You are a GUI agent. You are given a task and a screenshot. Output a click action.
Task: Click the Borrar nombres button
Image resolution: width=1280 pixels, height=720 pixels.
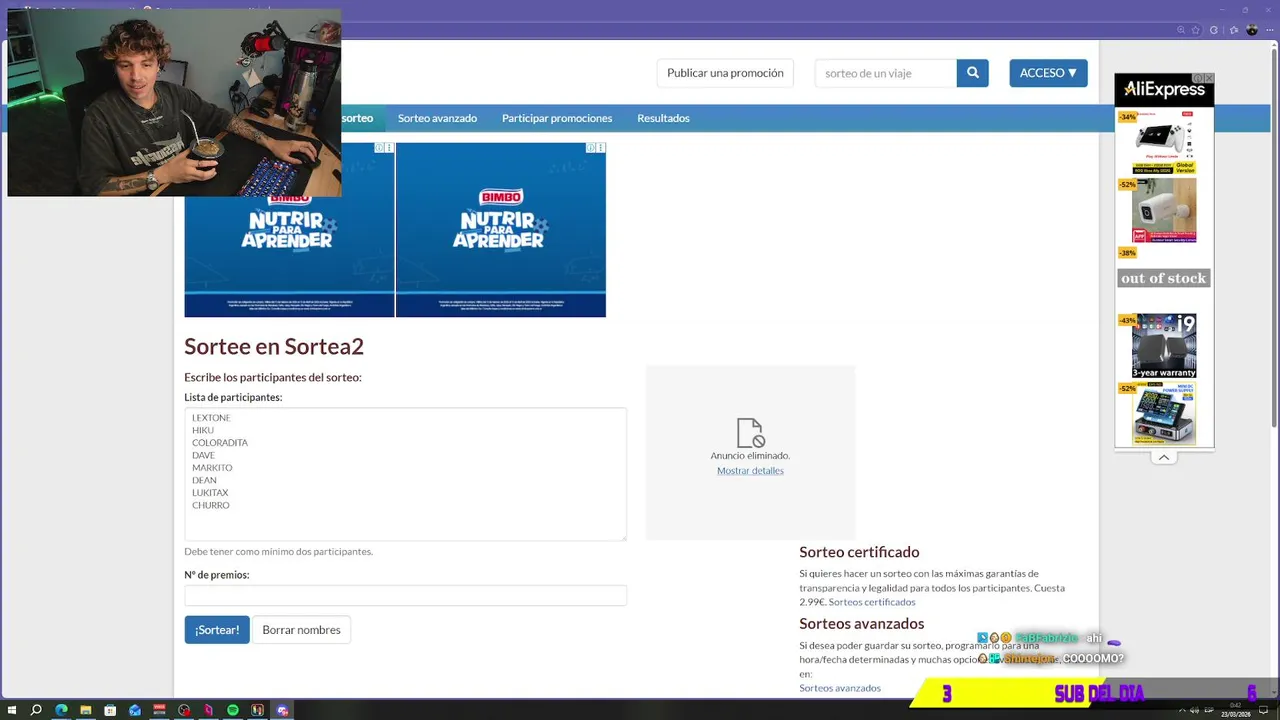(x=301, y=630)
